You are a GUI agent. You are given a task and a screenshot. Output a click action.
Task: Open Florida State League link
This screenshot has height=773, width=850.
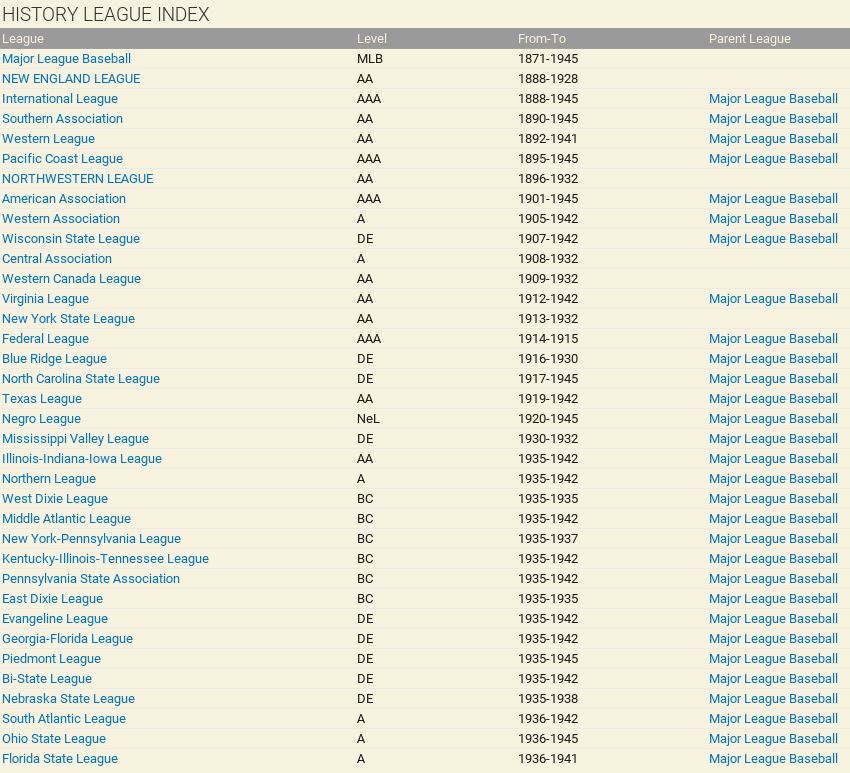(60, 761)
